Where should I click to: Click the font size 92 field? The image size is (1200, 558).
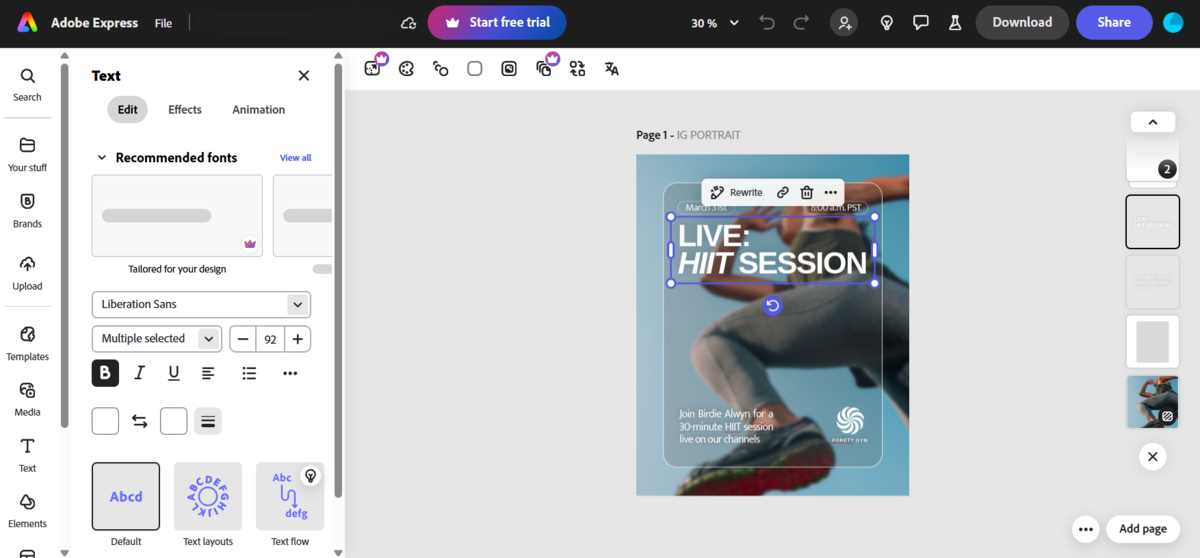coord(270,339)
